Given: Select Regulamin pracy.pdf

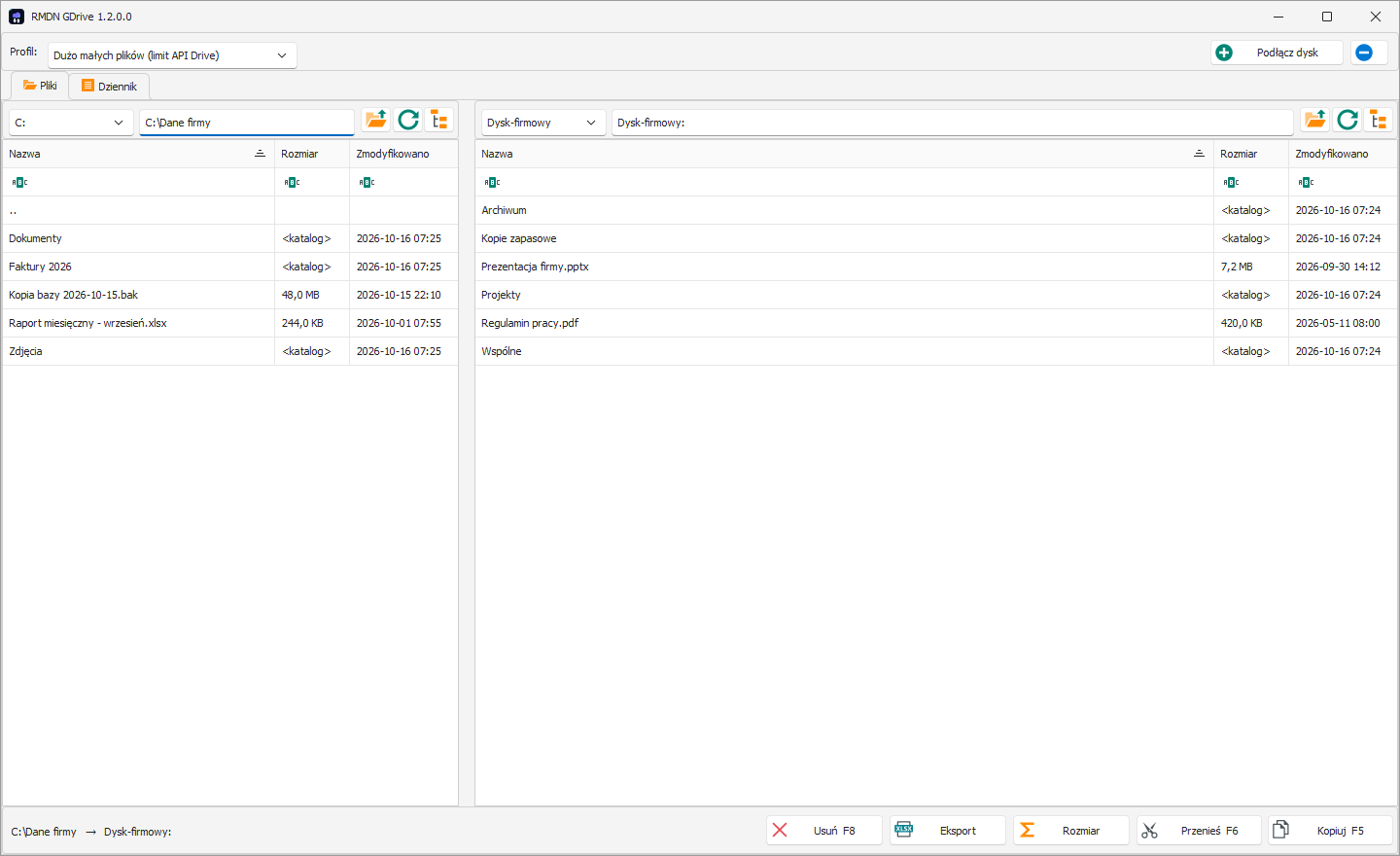Looking at the screenshot, I should coord(935,323).
